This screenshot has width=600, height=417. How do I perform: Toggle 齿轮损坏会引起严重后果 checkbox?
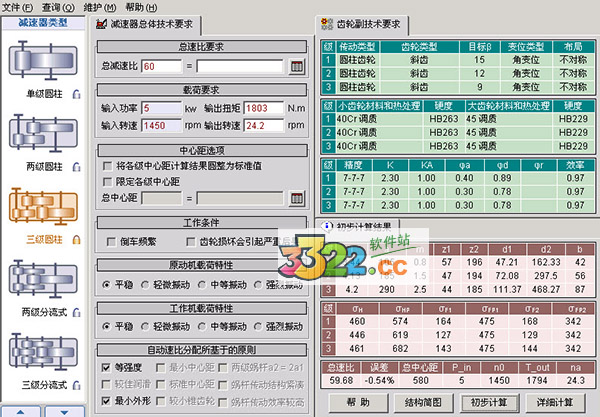tap(190, 242)
